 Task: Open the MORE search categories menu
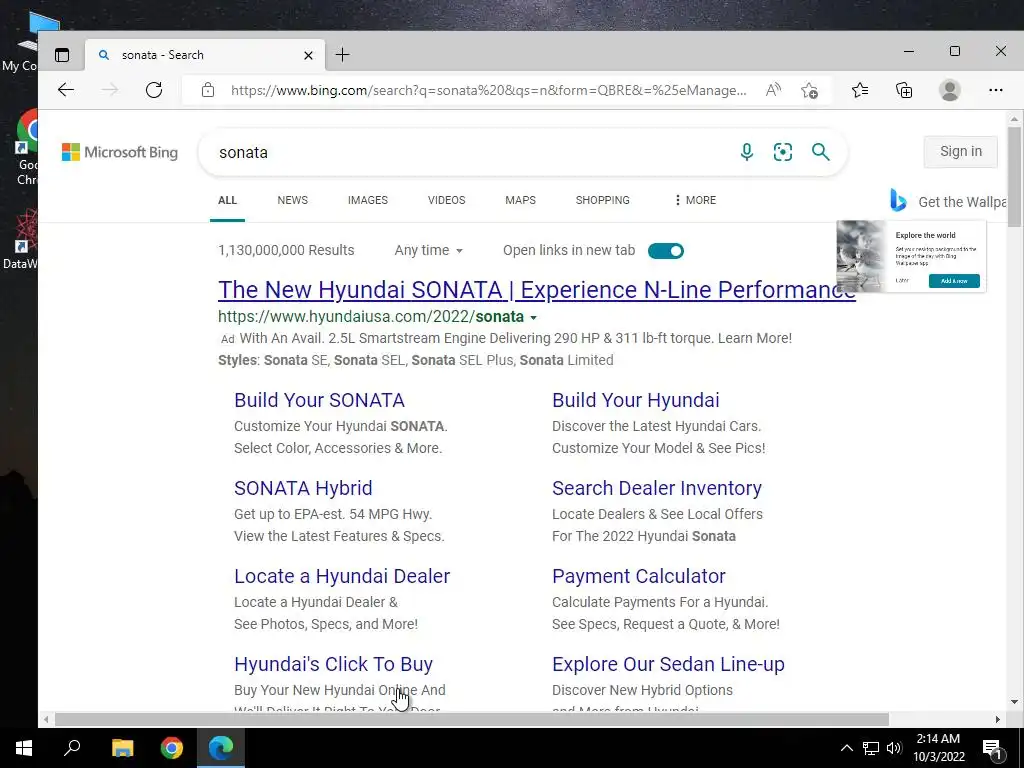[x=696, y=200]
